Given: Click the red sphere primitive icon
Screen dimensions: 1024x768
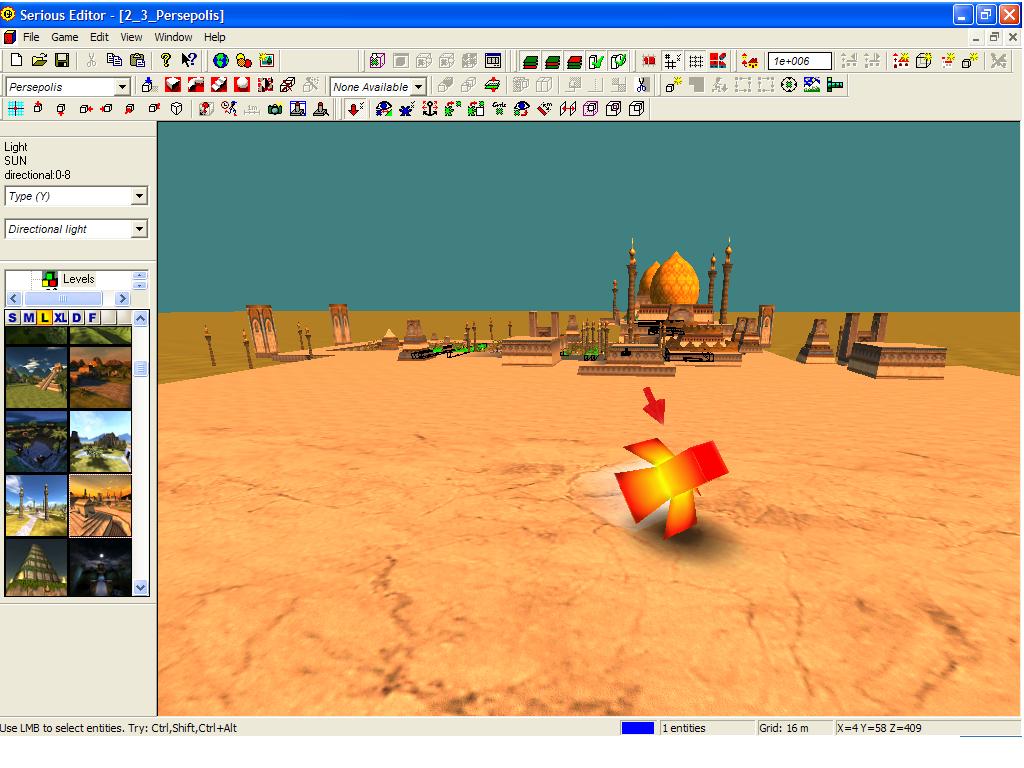Looking at the screenshot, I should pos(242,85).
